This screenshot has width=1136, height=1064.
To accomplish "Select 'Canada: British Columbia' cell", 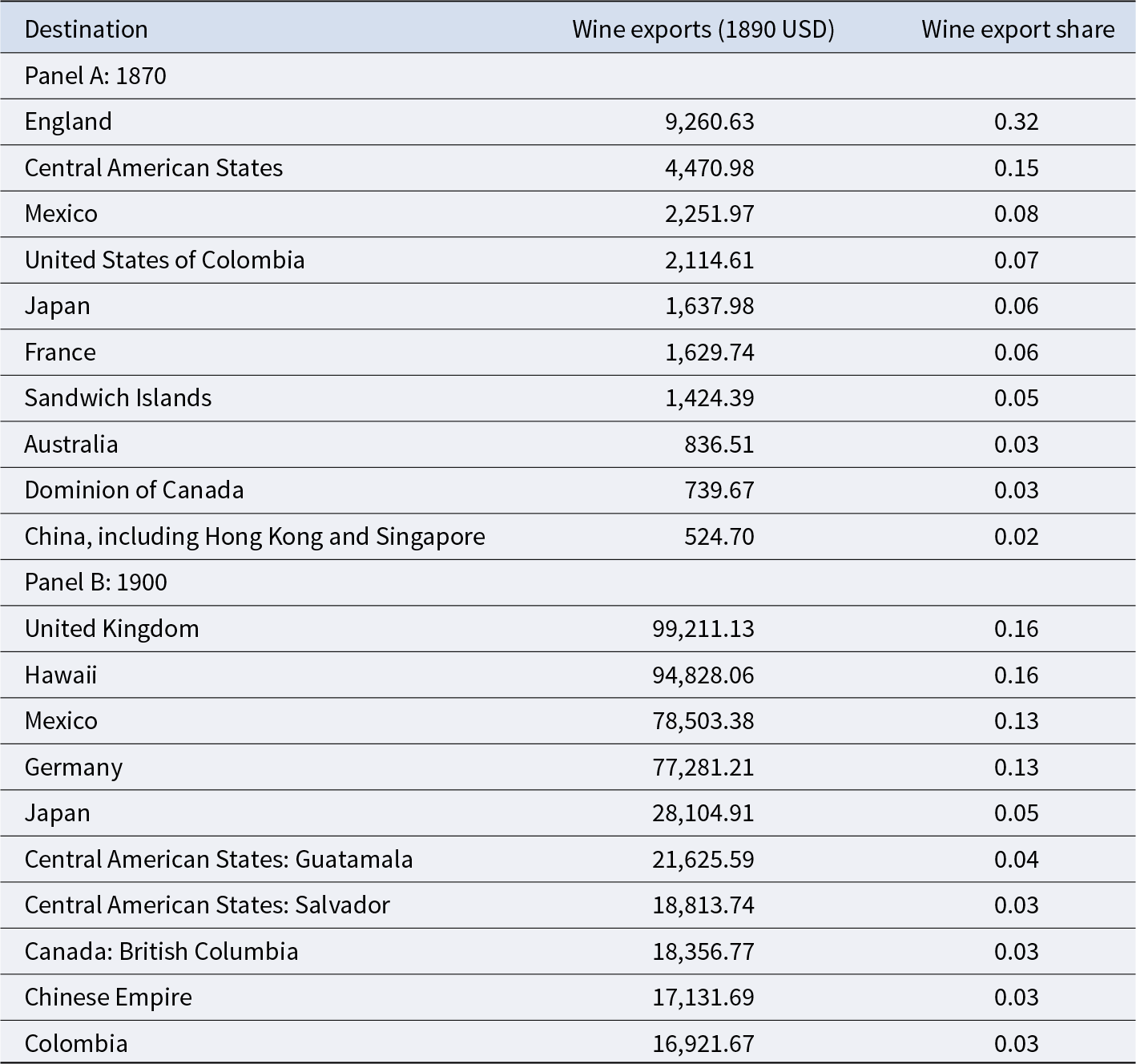I will tap(161, 952).
